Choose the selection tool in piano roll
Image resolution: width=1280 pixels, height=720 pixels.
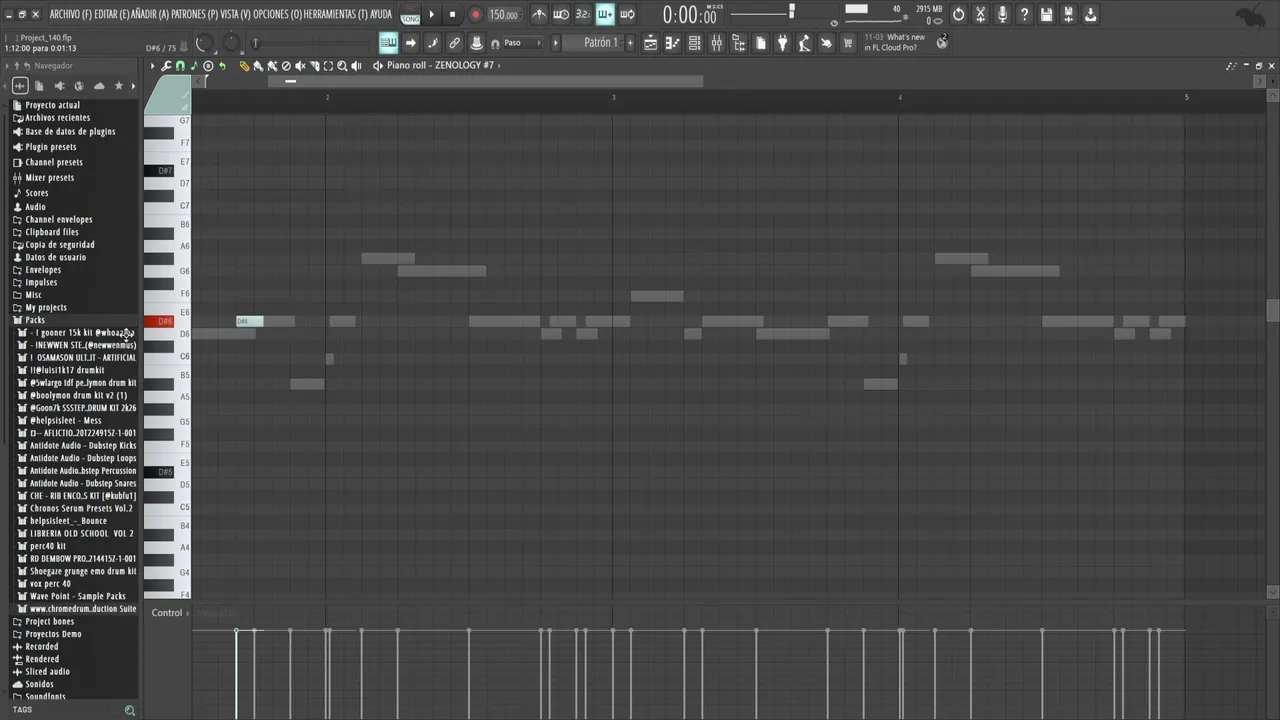pos(328,66)
